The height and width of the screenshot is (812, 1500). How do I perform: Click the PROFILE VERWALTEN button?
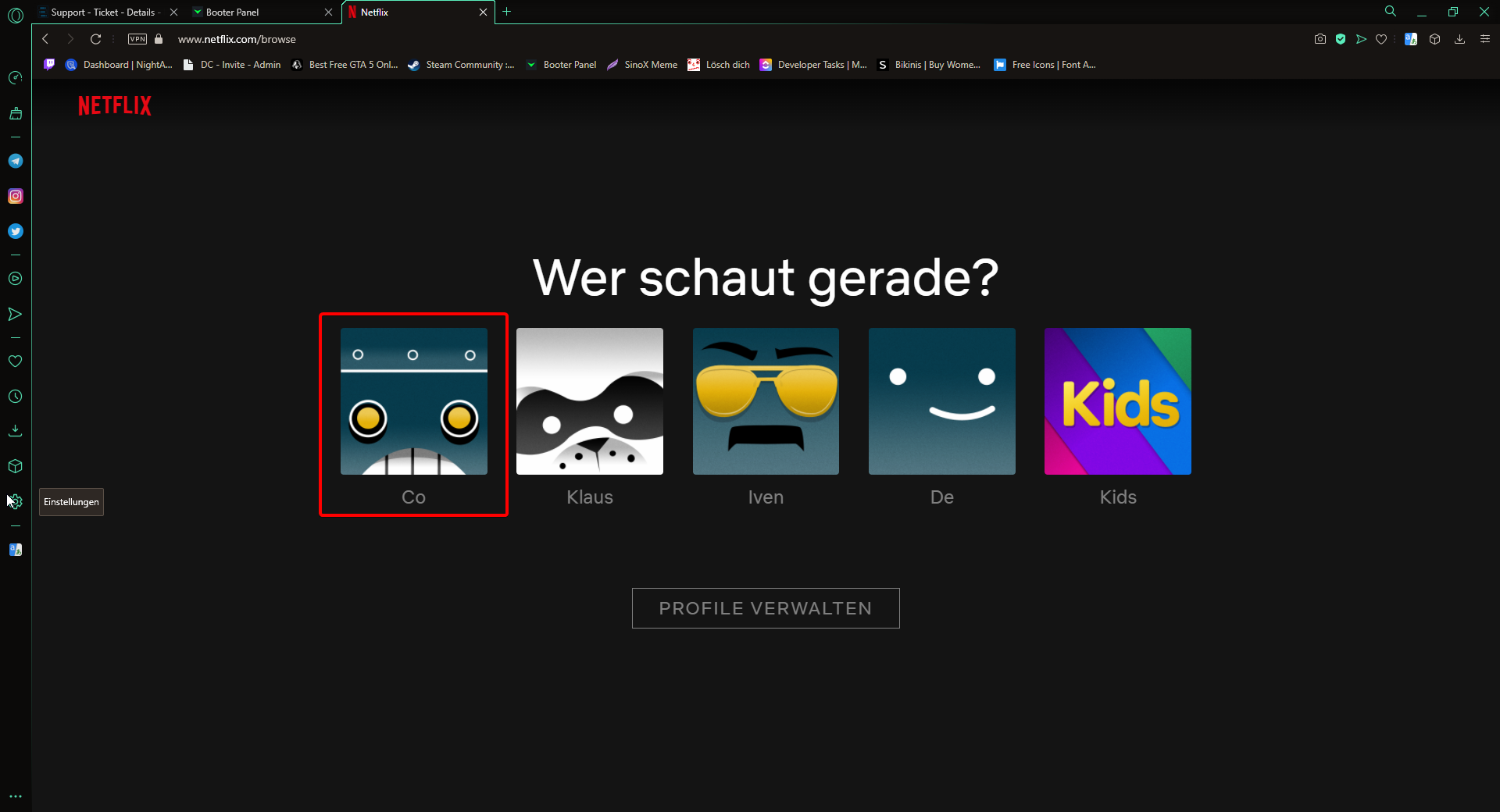pos(766,608)
